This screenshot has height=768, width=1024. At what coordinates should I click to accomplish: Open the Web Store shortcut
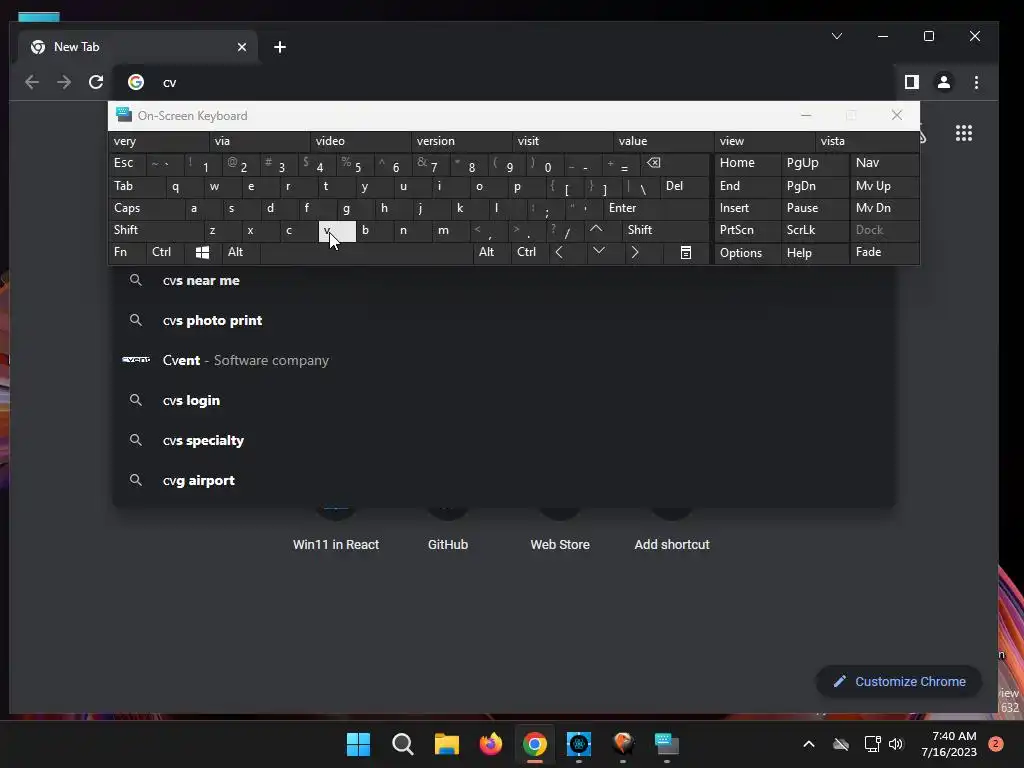560,532
